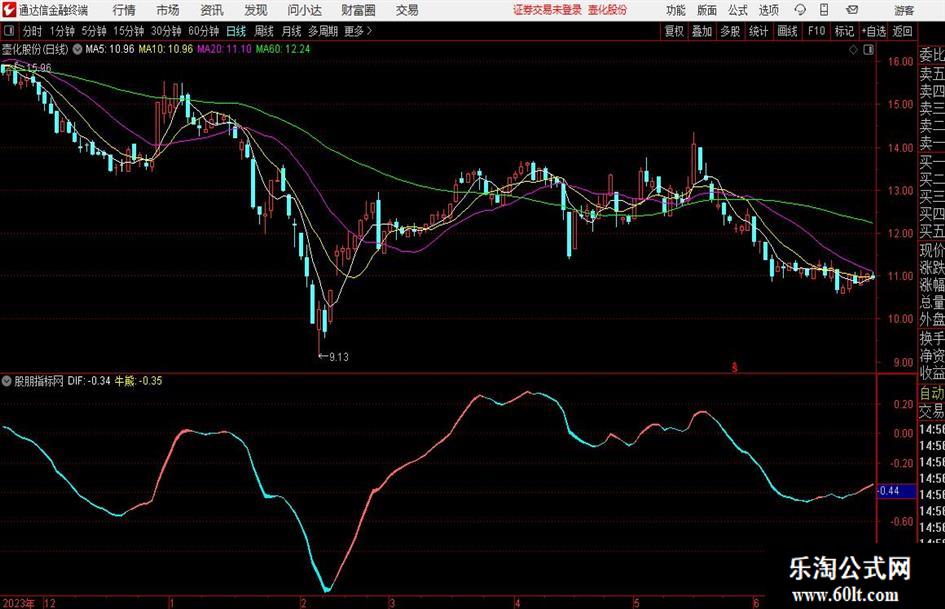Viewport: 945px width, 609px height.
Task: Click the 复权 toolbar button
Action: point(674,31)
